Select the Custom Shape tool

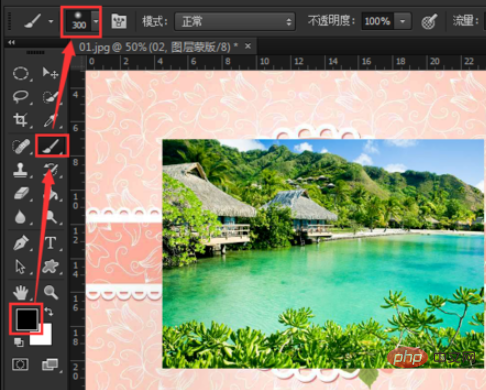(51, 267)
